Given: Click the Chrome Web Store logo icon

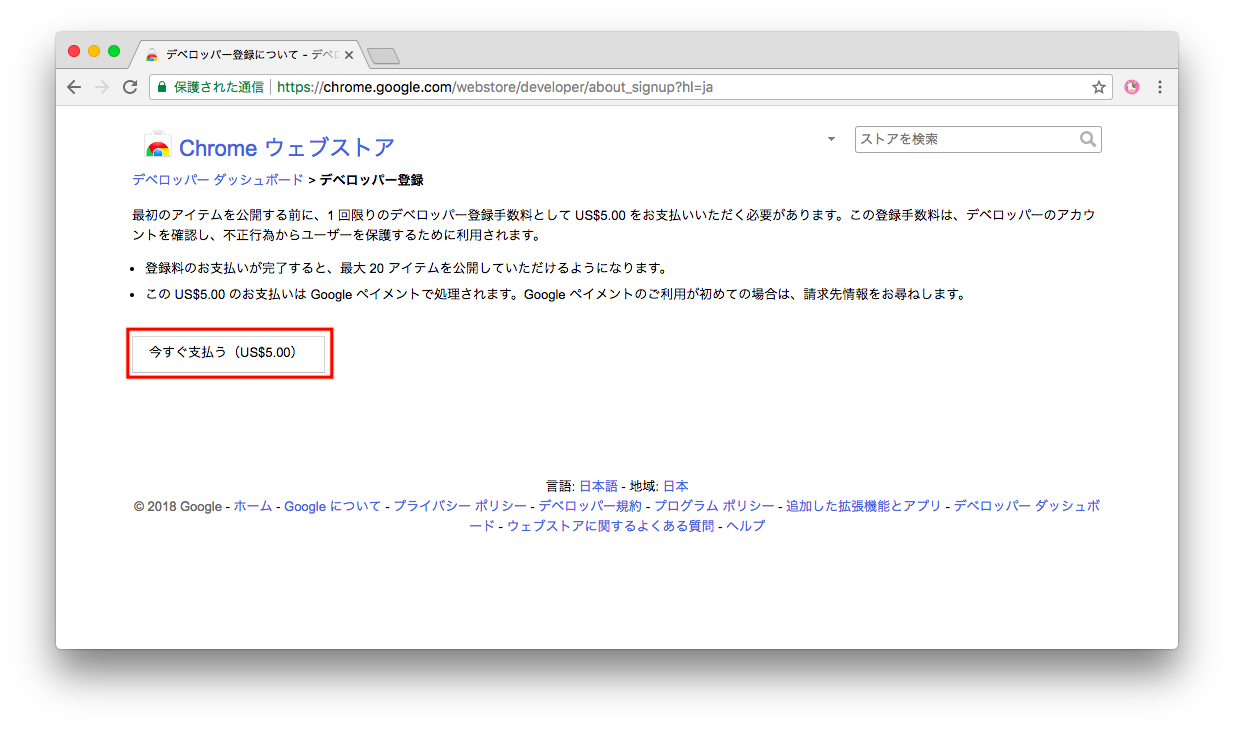Looking at the screenshot, I should (x=158, y=146).
